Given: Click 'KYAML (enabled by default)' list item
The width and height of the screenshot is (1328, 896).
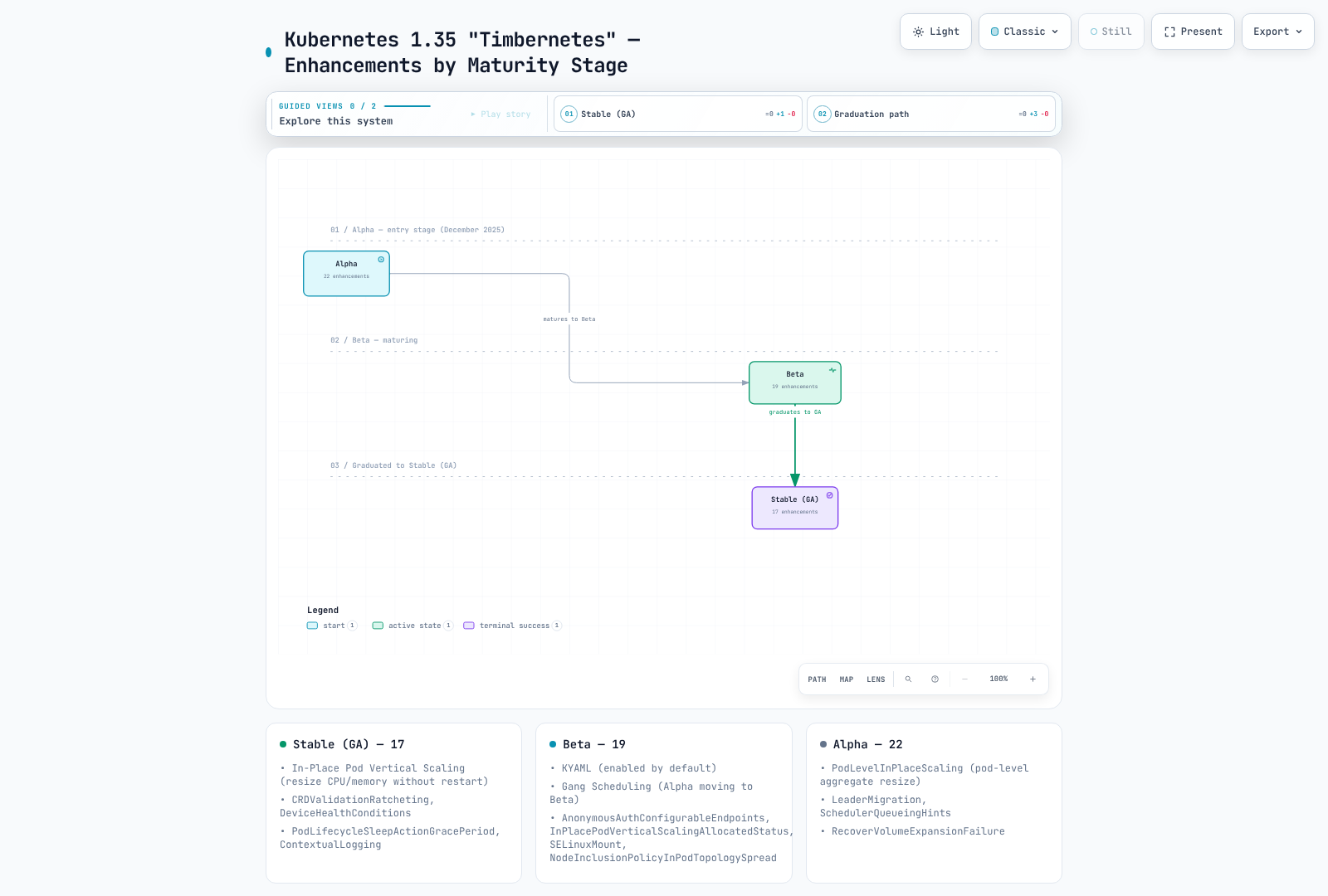Looking at the screenshot, I should point(633,768).
